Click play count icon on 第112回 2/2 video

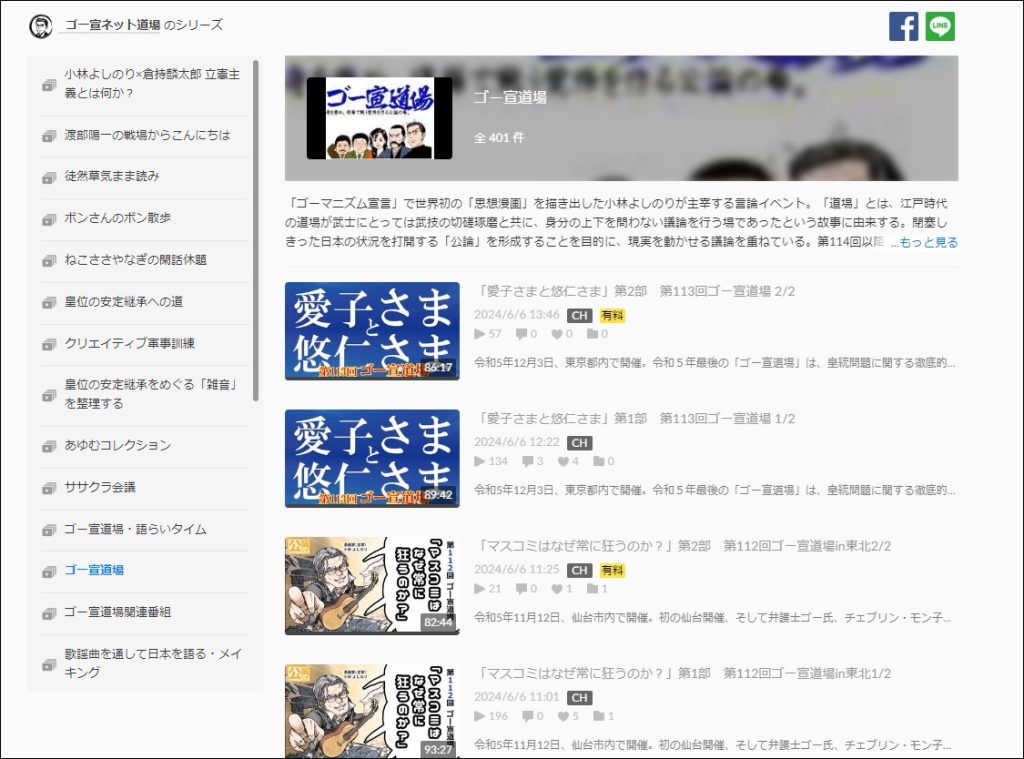pyautogui.click(x=480, y=589)
